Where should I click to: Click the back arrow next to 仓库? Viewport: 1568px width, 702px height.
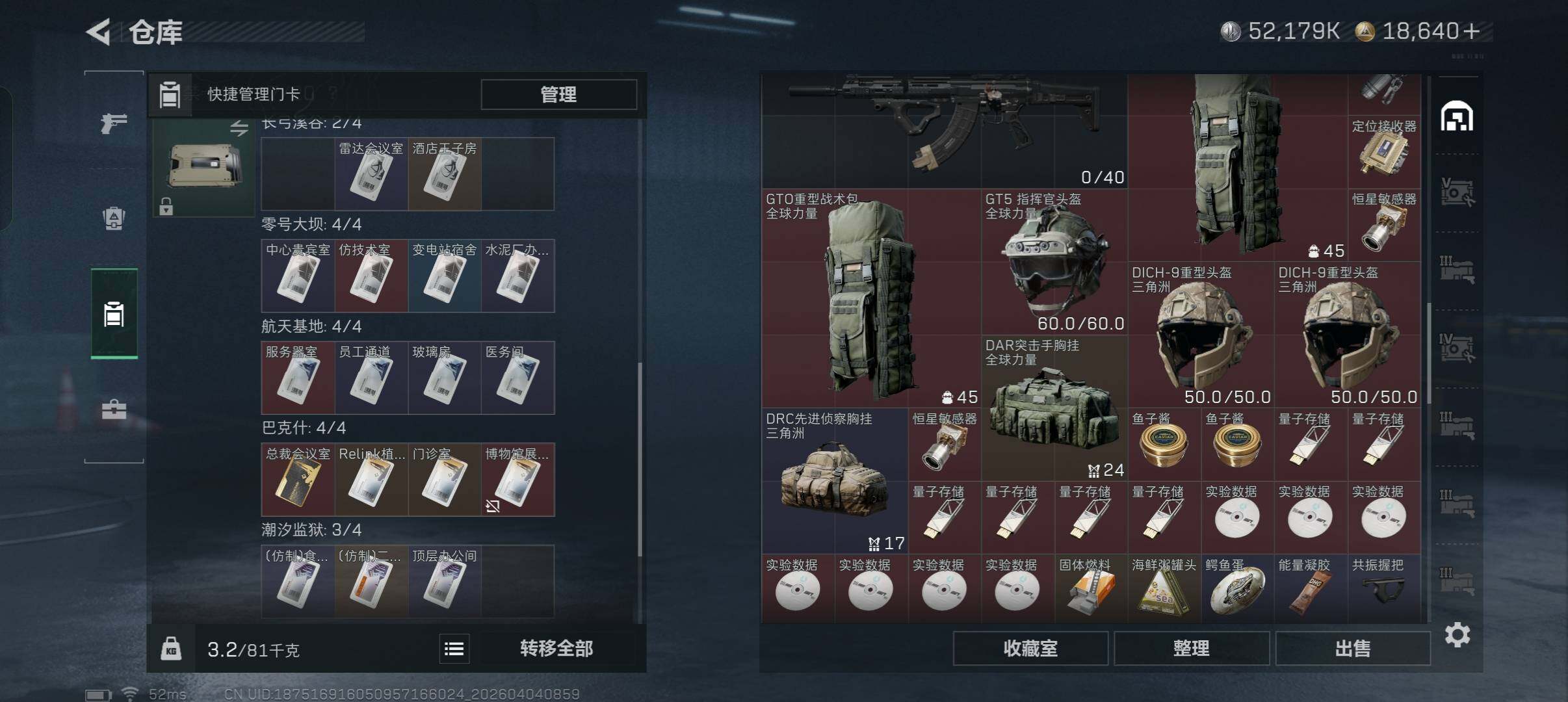[x=99, y=32]
